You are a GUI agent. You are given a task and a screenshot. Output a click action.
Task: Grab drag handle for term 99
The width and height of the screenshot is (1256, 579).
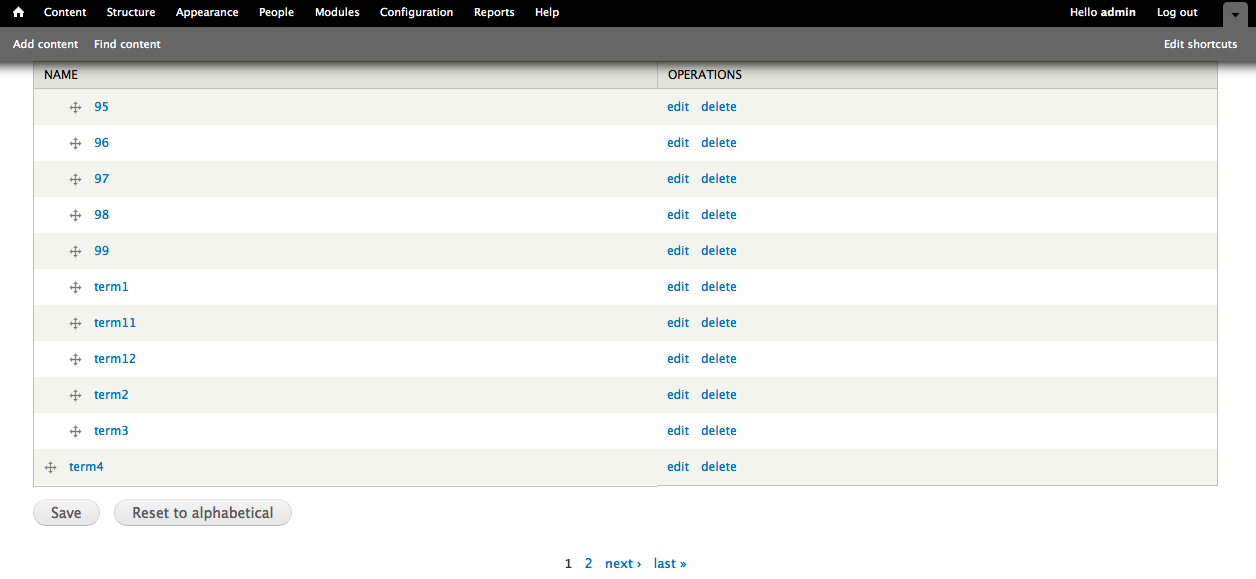pos(75,251)
